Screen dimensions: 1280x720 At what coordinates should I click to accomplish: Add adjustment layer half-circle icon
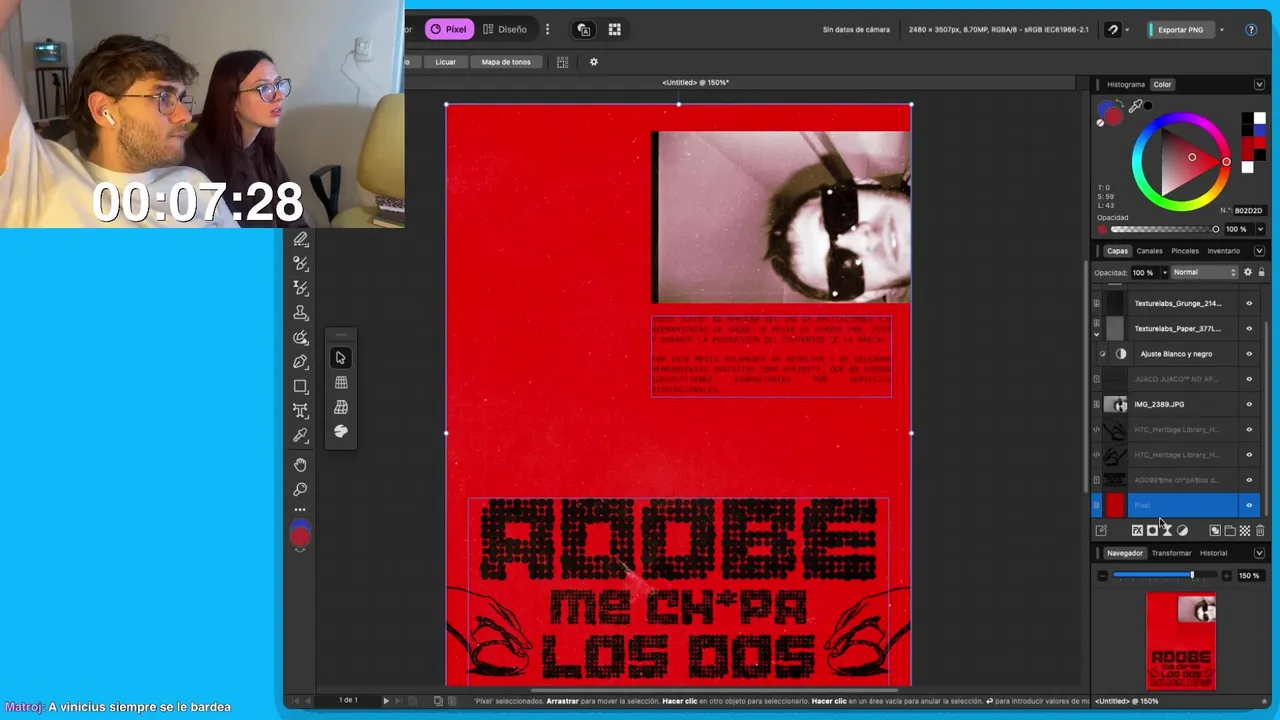[x=1182, y=531]
